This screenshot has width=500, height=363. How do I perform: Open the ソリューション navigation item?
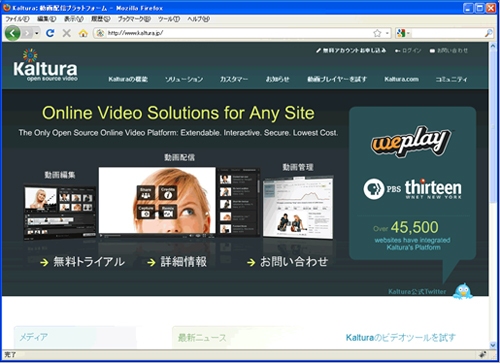[x=184, y=79]
